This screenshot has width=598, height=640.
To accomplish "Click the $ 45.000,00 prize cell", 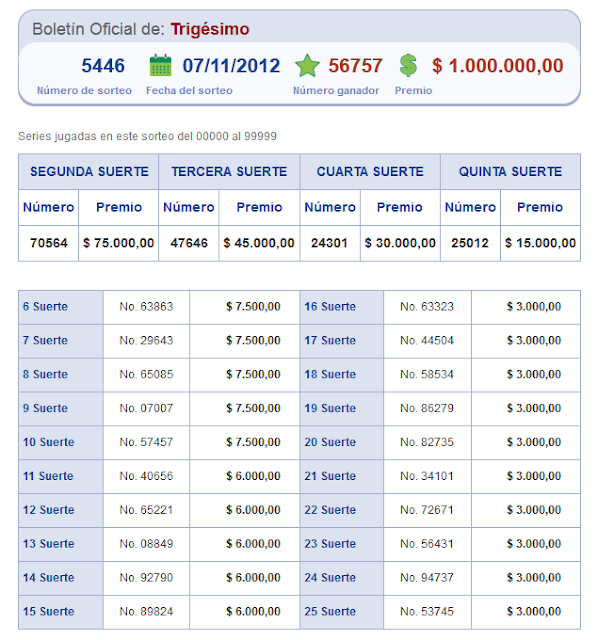I will (x=259, y=243).
